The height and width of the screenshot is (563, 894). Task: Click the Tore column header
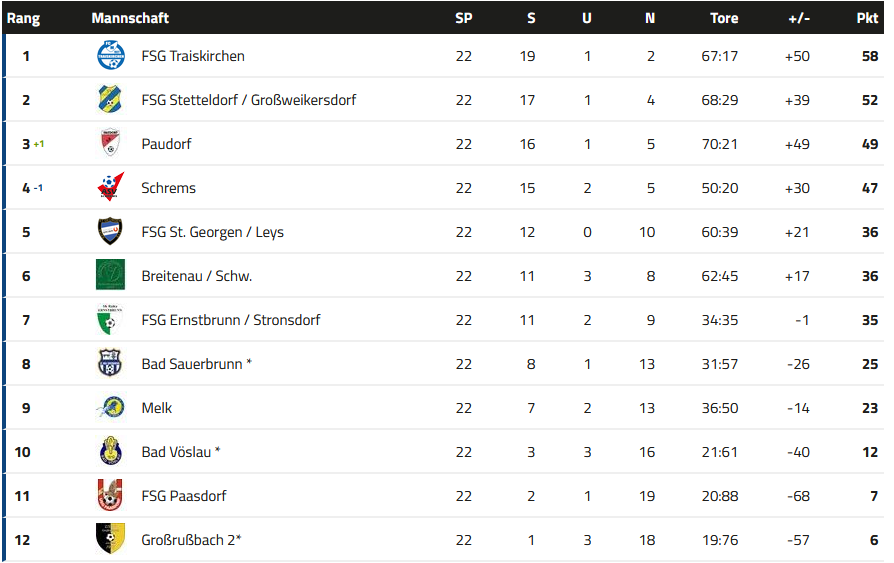[724, 18]
